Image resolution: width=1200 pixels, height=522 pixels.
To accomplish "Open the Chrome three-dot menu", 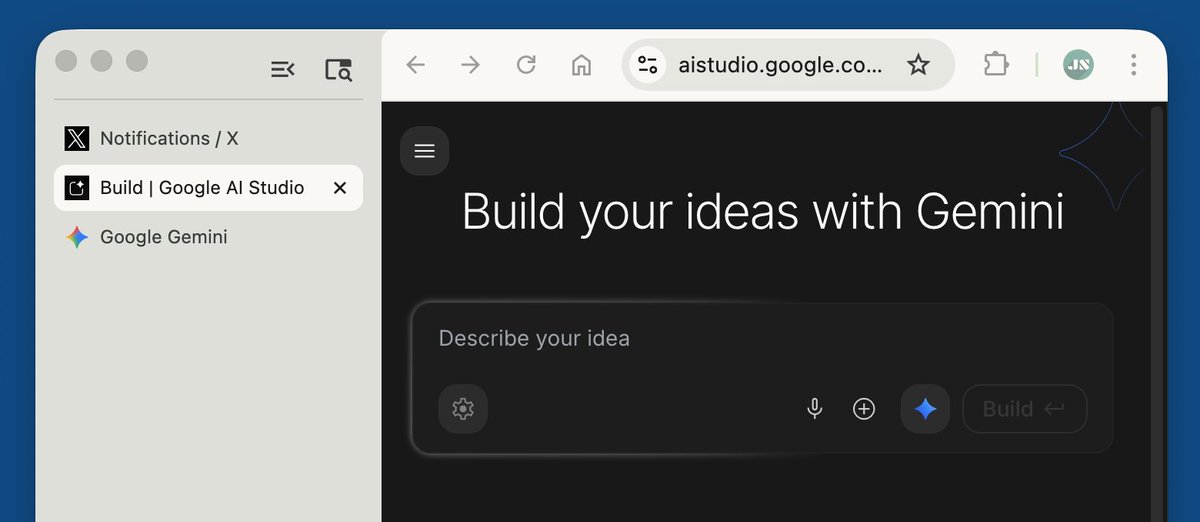I will coord(1133,65).
